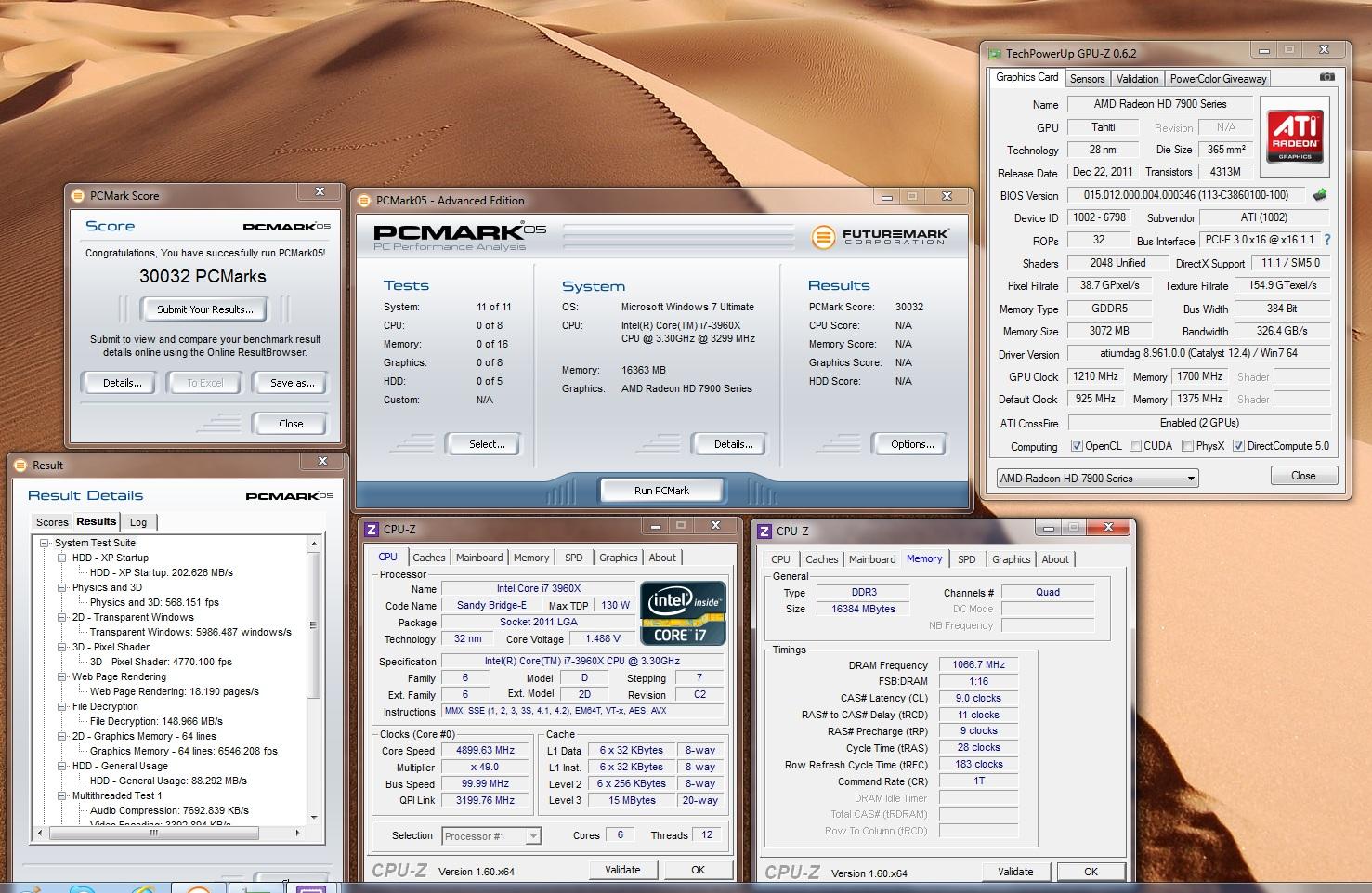The height and width of the screenshot is (893, 1372).
Task: Select 'Physics and 3D: 568.151 fps' row
Action: click(x=154, y=602)
